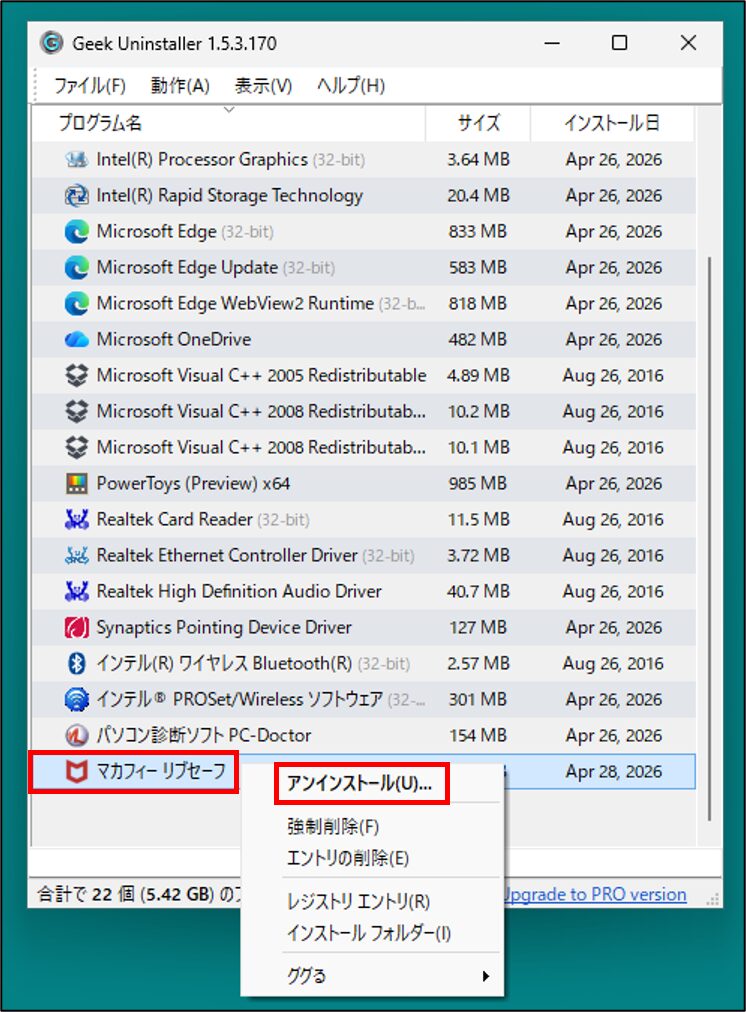The width and height of the screenshot is (746, 1012).
Task: Choose レジストリ エントリ(R) in context menu
Action: pos(358,902)
